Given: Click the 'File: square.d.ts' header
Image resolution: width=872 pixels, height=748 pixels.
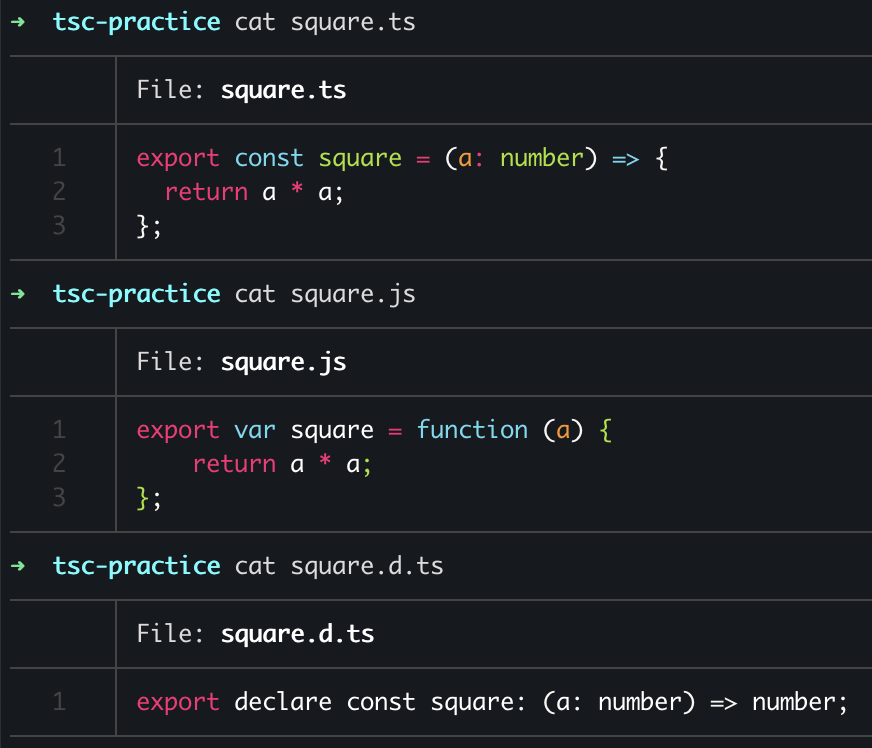Looking at the screenshot, I should (255, 634).
